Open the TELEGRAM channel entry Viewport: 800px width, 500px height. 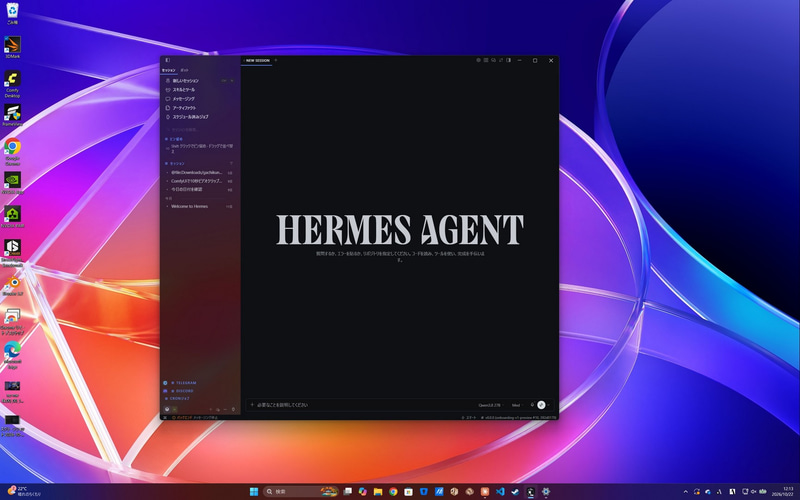coord(184,383)
